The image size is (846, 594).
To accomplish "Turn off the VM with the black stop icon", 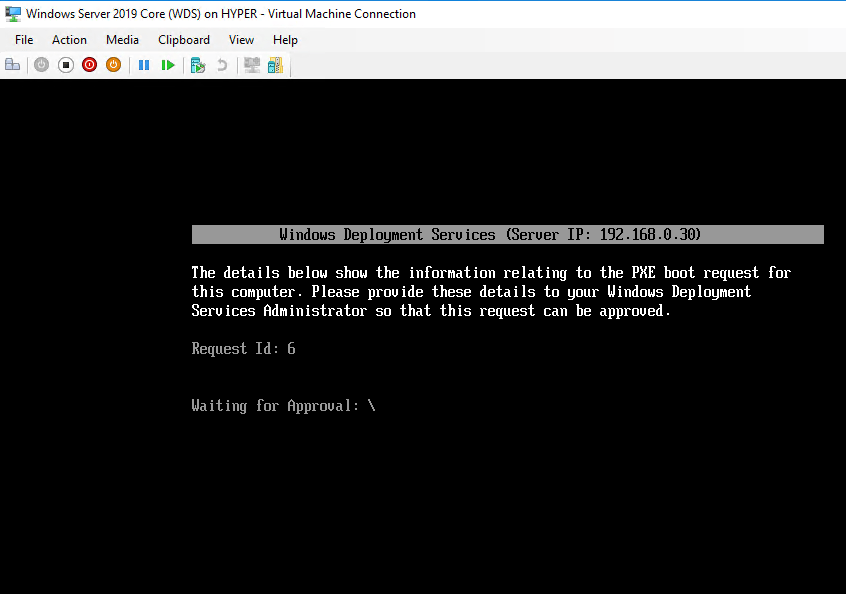I will (x=66, y=65).
